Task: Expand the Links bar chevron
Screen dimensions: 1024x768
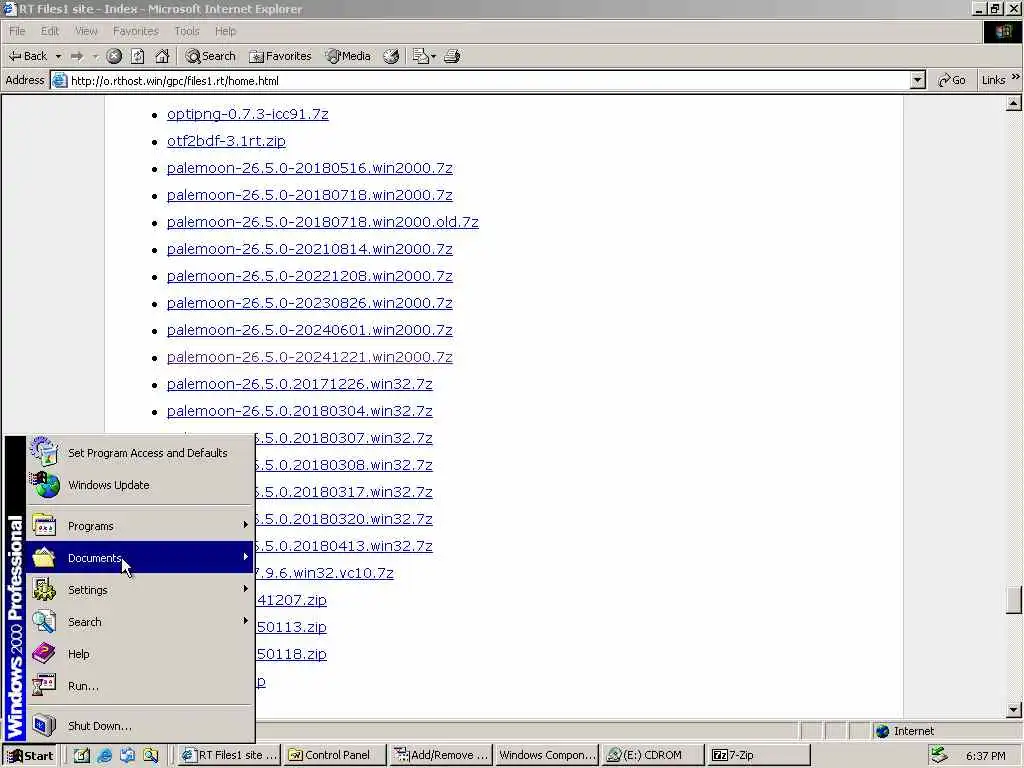Action: click(x=1016, y=77)
